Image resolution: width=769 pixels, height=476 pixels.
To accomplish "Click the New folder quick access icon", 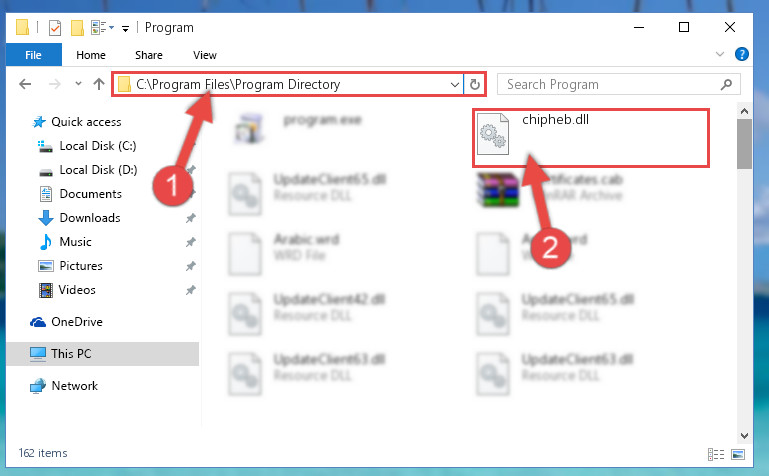I will tap(77, 28).
